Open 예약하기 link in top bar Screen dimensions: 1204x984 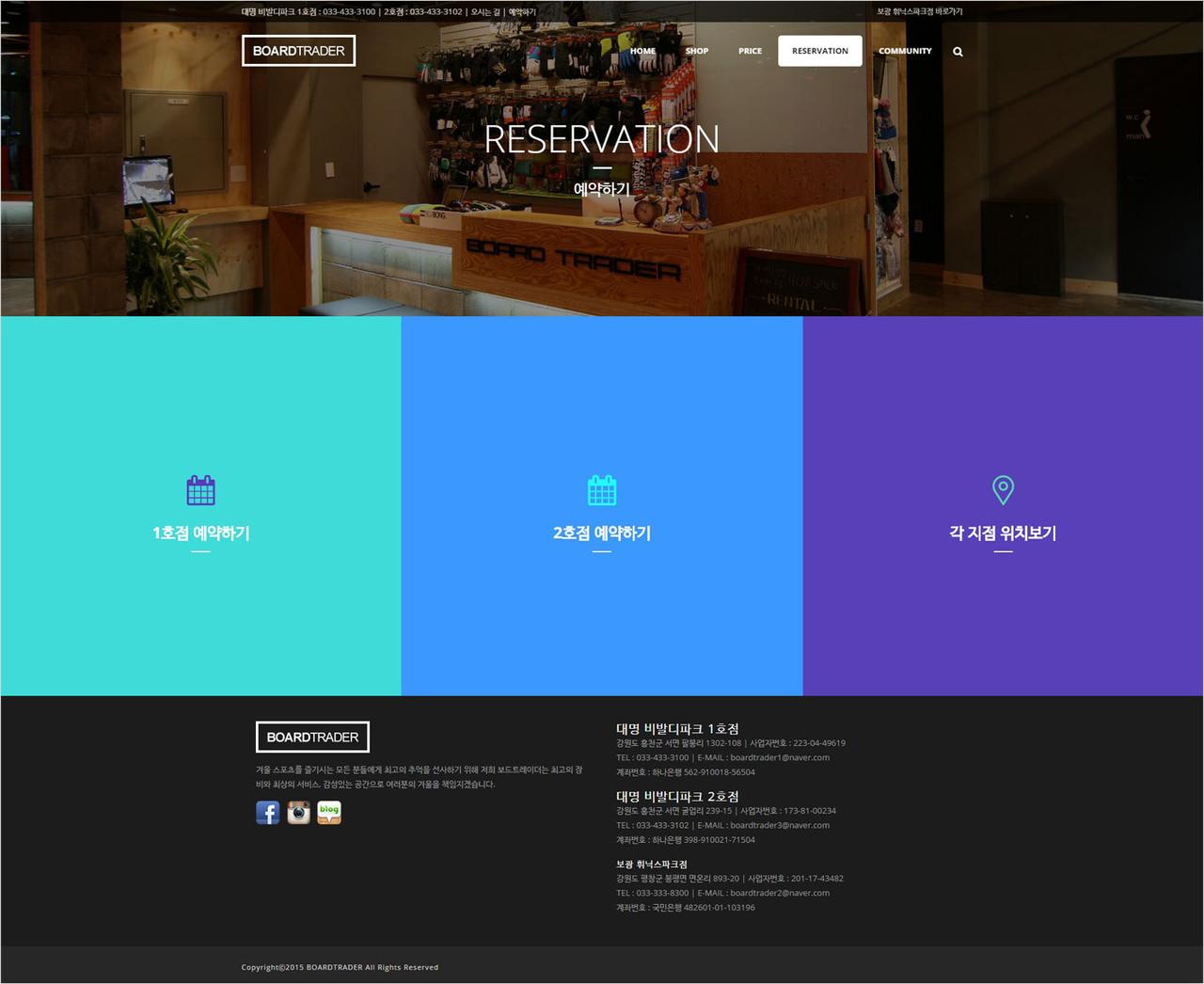click(522, 12)
